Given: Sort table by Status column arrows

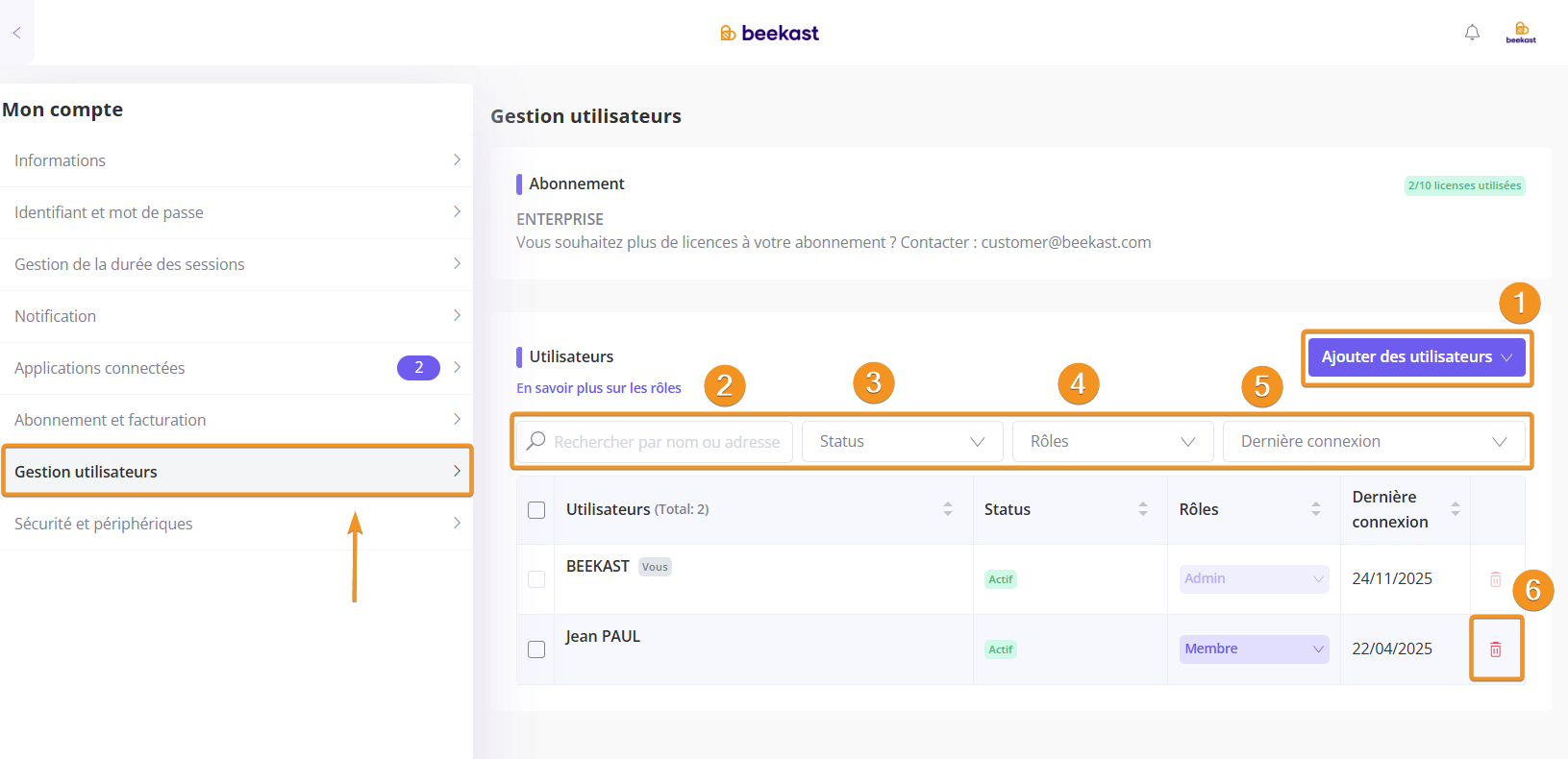Looking at the screenshot, I should tap(1142, 509).
